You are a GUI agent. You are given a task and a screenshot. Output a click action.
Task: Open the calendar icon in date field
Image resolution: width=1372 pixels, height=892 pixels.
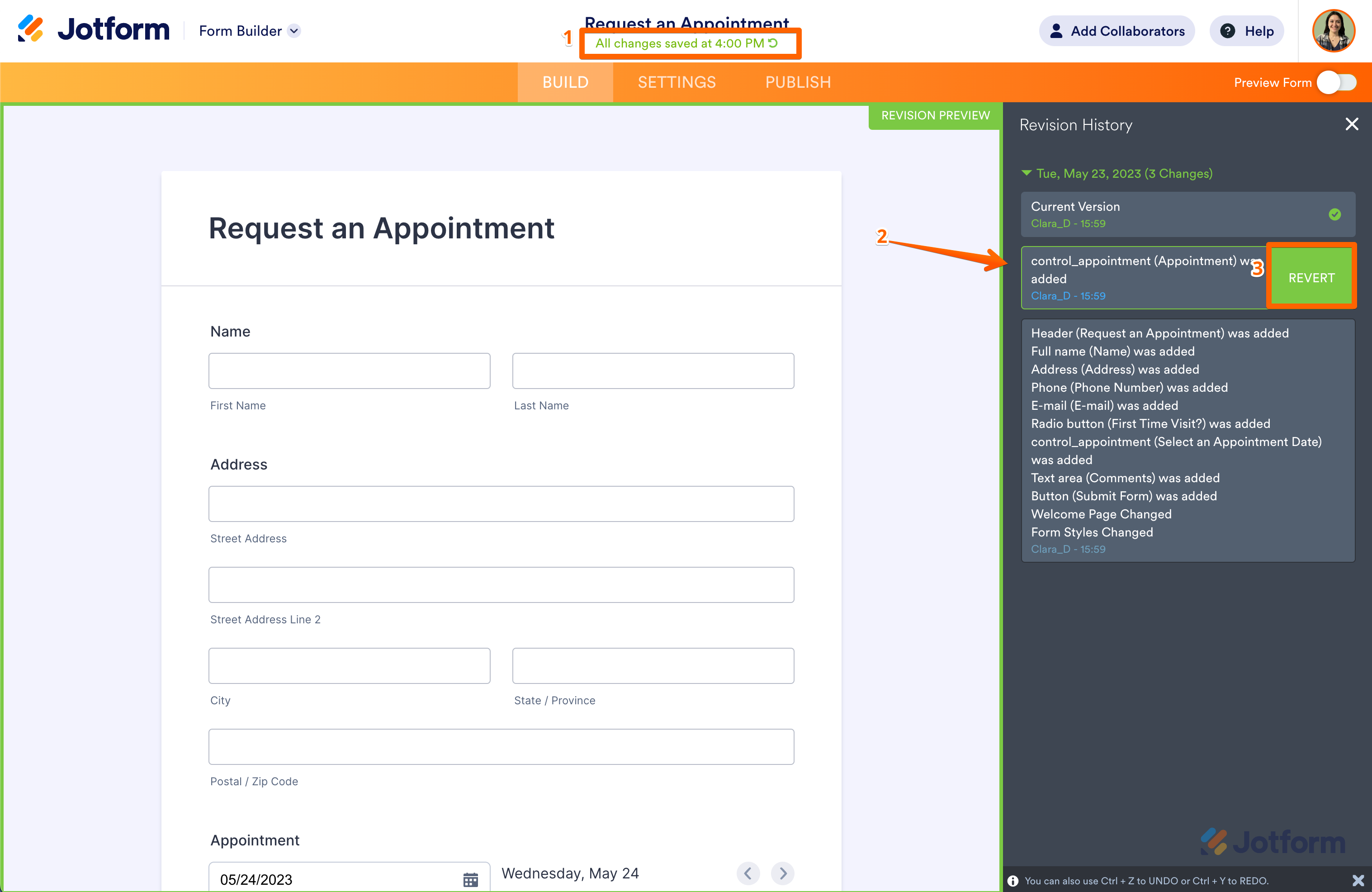(470, 879)
